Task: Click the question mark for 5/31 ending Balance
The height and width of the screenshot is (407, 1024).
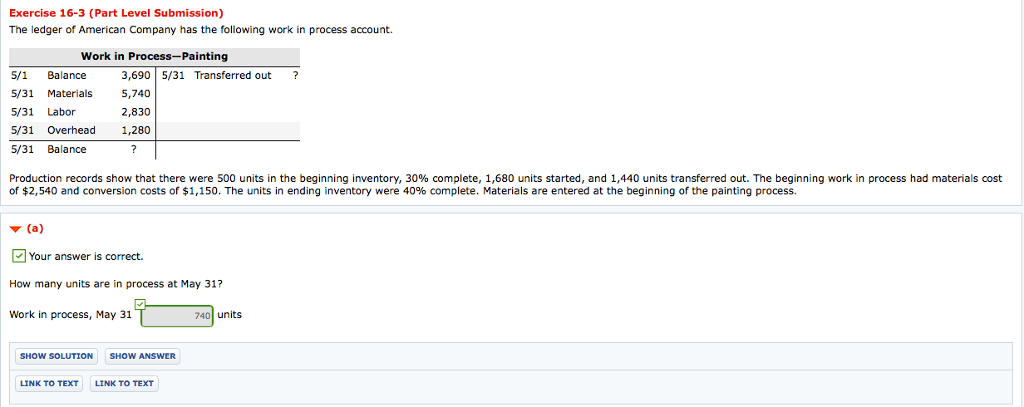Action: pos(133,149)
